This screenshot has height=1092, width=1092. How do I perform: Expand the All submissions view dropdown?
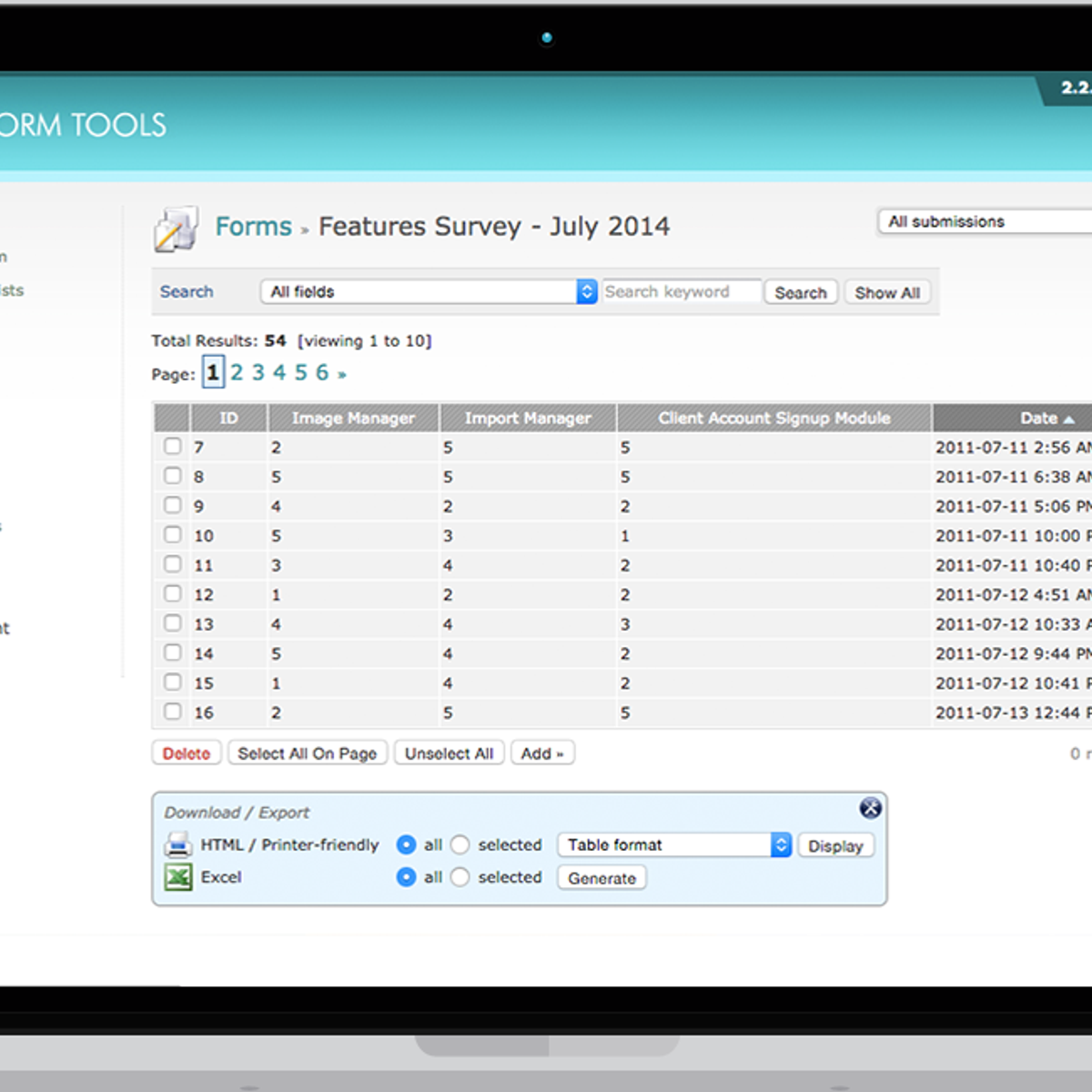[983, 222]
